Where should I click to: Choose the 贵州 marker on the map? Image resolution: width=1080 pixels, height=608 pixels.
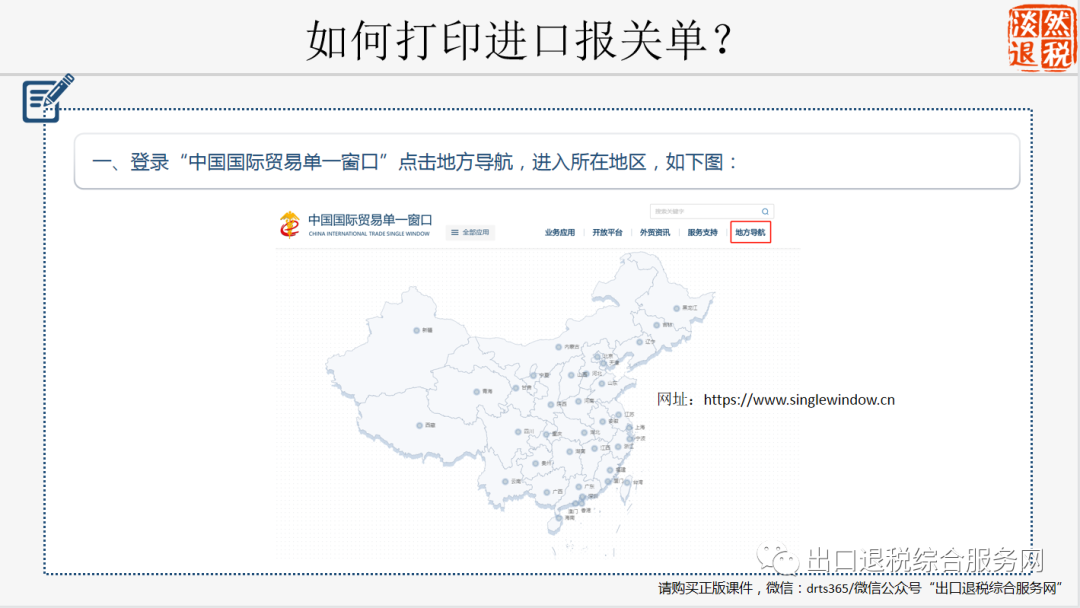(536, 463)
